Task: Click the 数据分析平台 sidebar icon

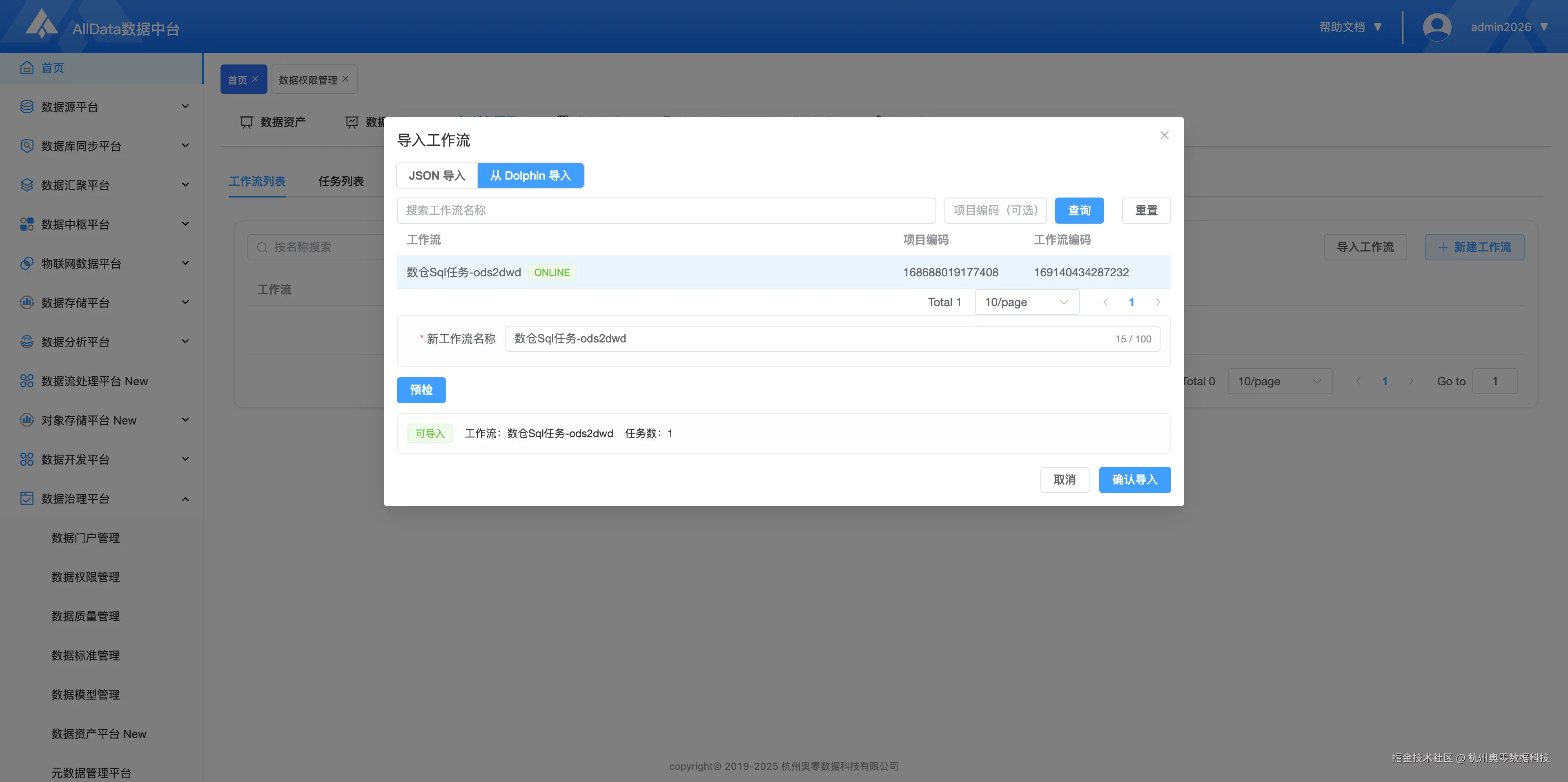Action: [26, 341]
